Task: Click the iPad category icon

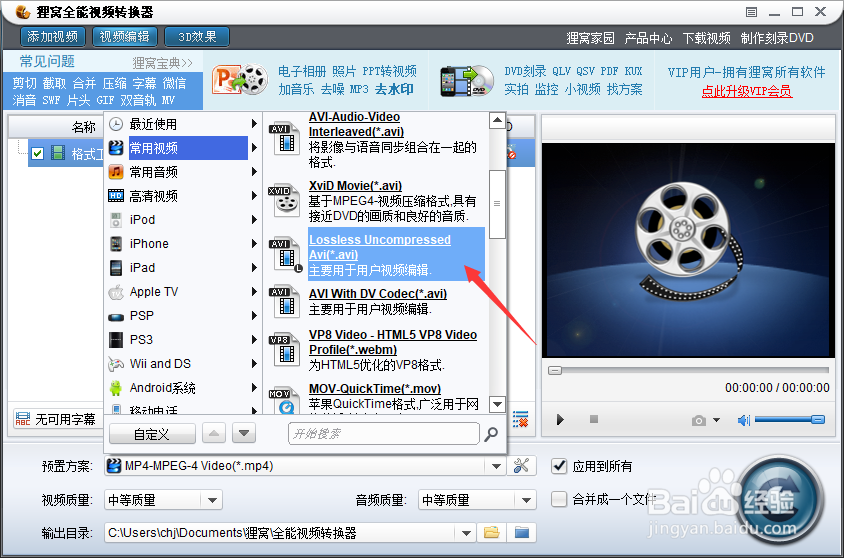Action: tap(116, 267)
